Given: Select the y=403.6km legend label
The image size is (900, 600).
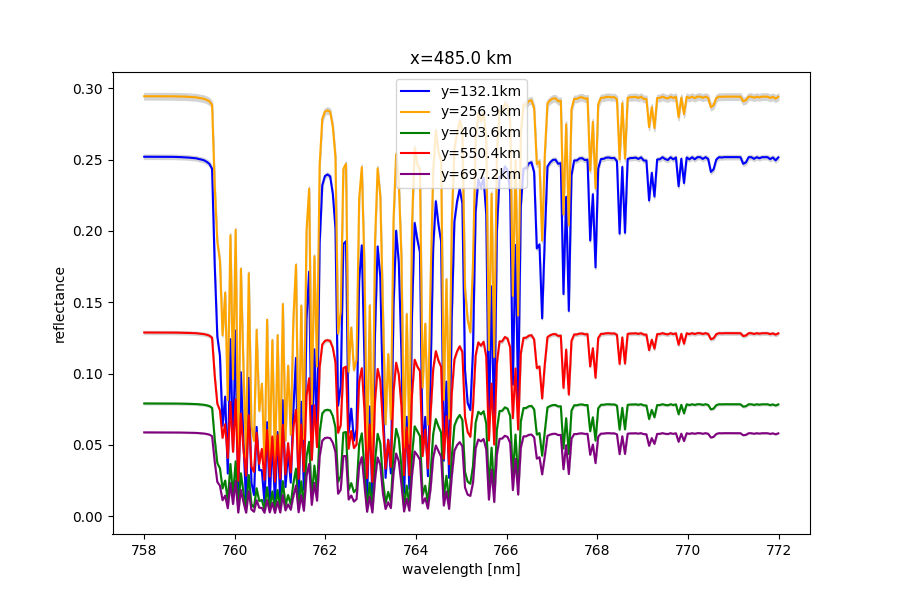Looking at the screenshot, I should (x=480, y=133).
